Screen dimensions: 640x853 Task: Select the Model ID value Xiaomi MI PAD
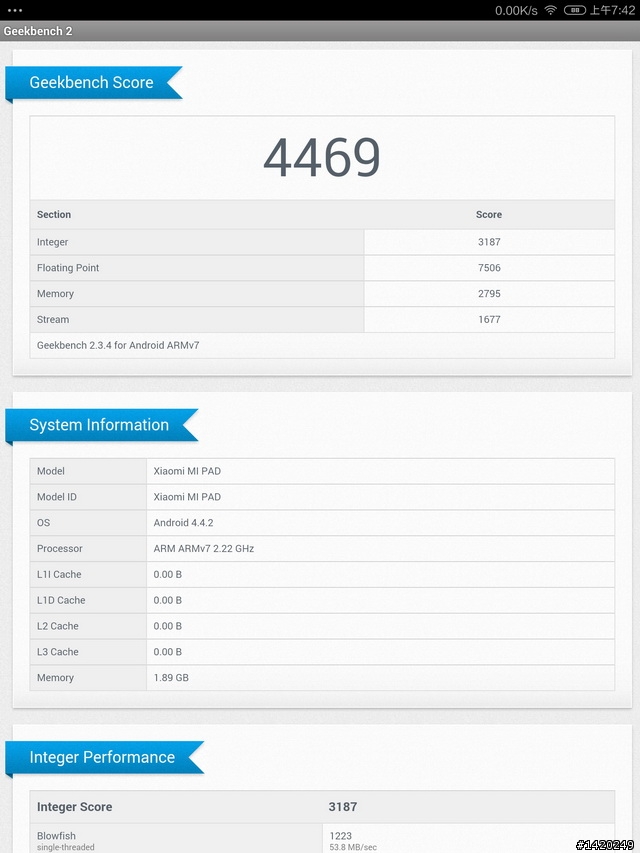tap(187, 497)
